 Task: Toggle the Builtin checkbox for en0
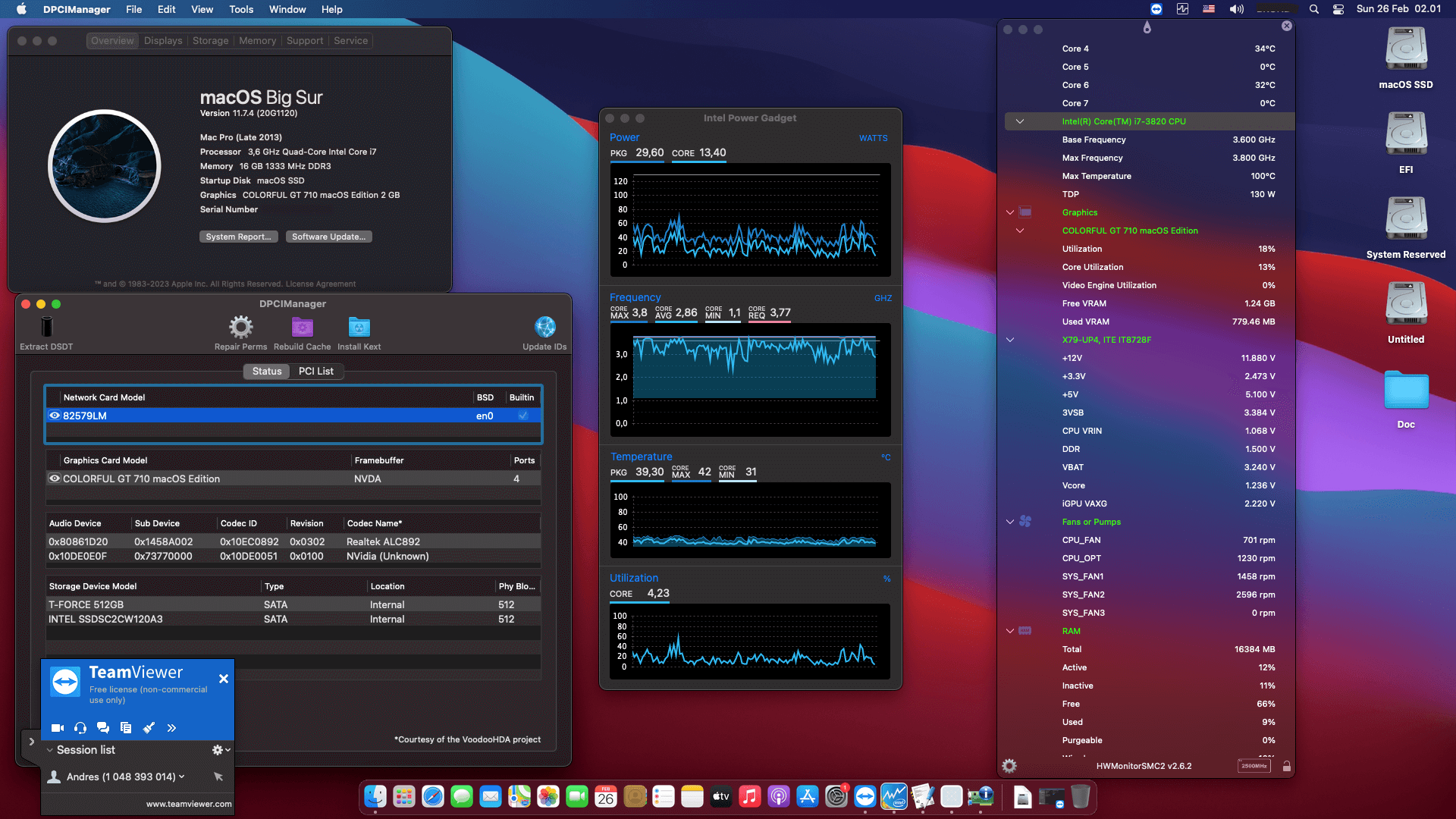point(522,416)
